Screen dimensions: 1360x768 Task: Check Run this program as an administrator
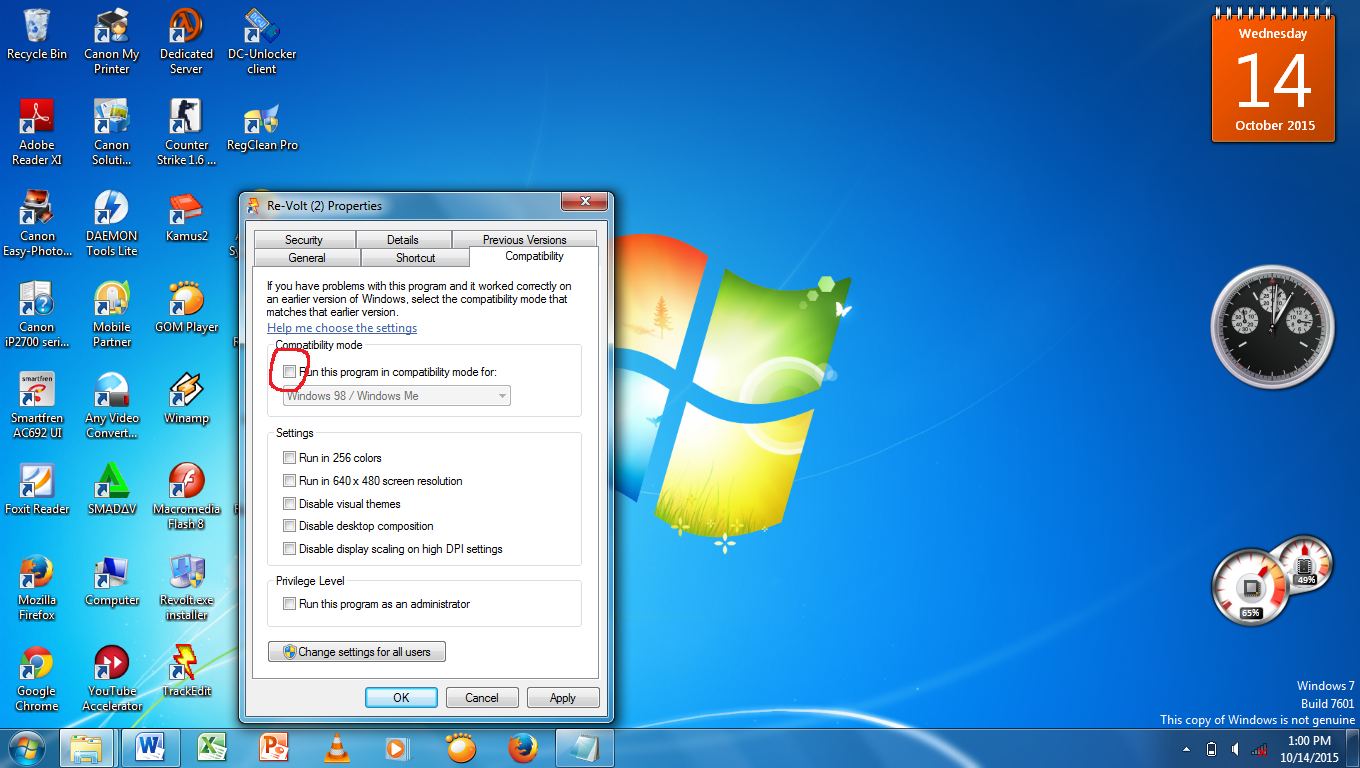[x=290, y=604]
